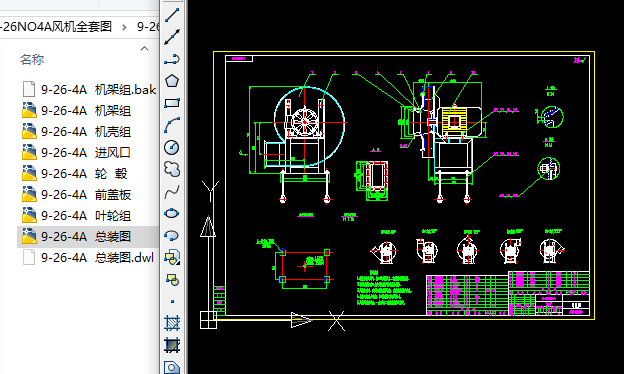Click the 名称 column header
The height and width of the screenshot is (374, 624).
(32, 60)
